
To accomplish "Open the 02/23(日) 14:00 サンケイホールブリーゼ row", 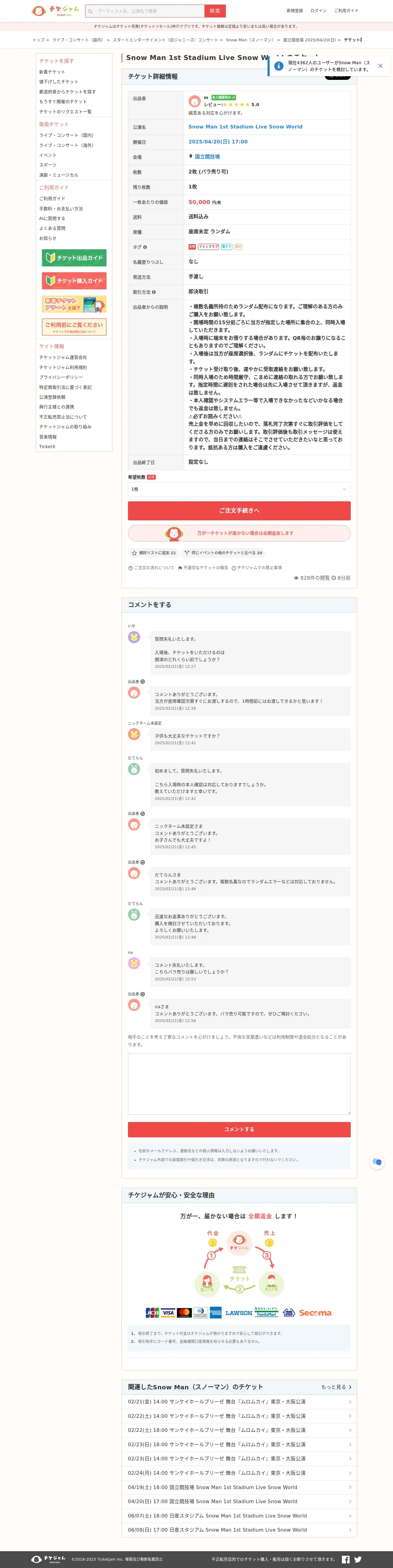I will point(239,1458).
